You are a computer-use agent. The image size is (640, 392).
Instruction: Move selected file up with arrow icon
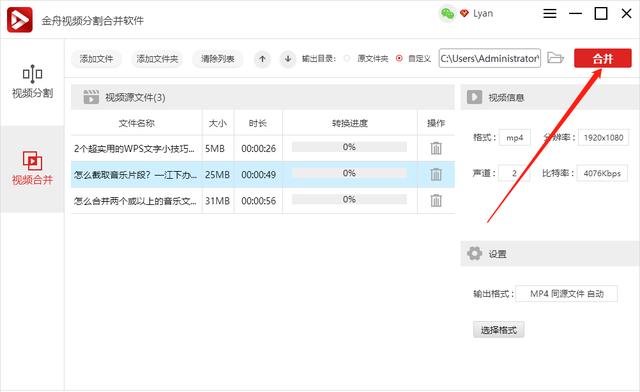click(x=262, y=59)
